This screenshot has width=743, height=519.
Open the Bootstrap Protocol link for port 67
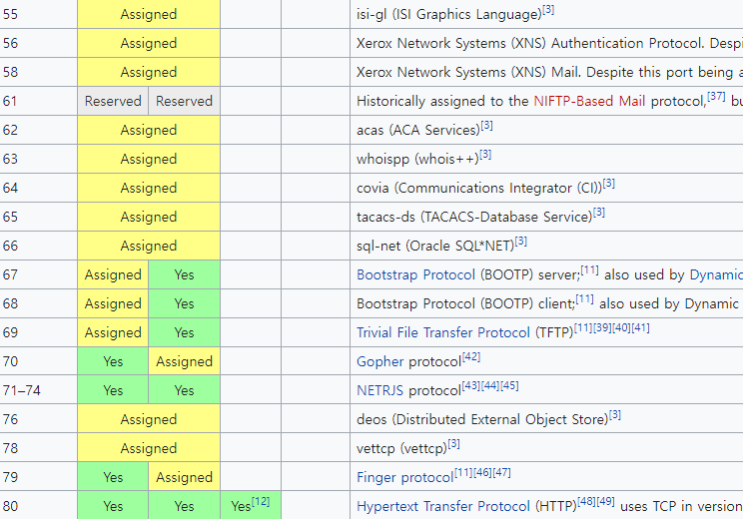(x=416, y=275)
